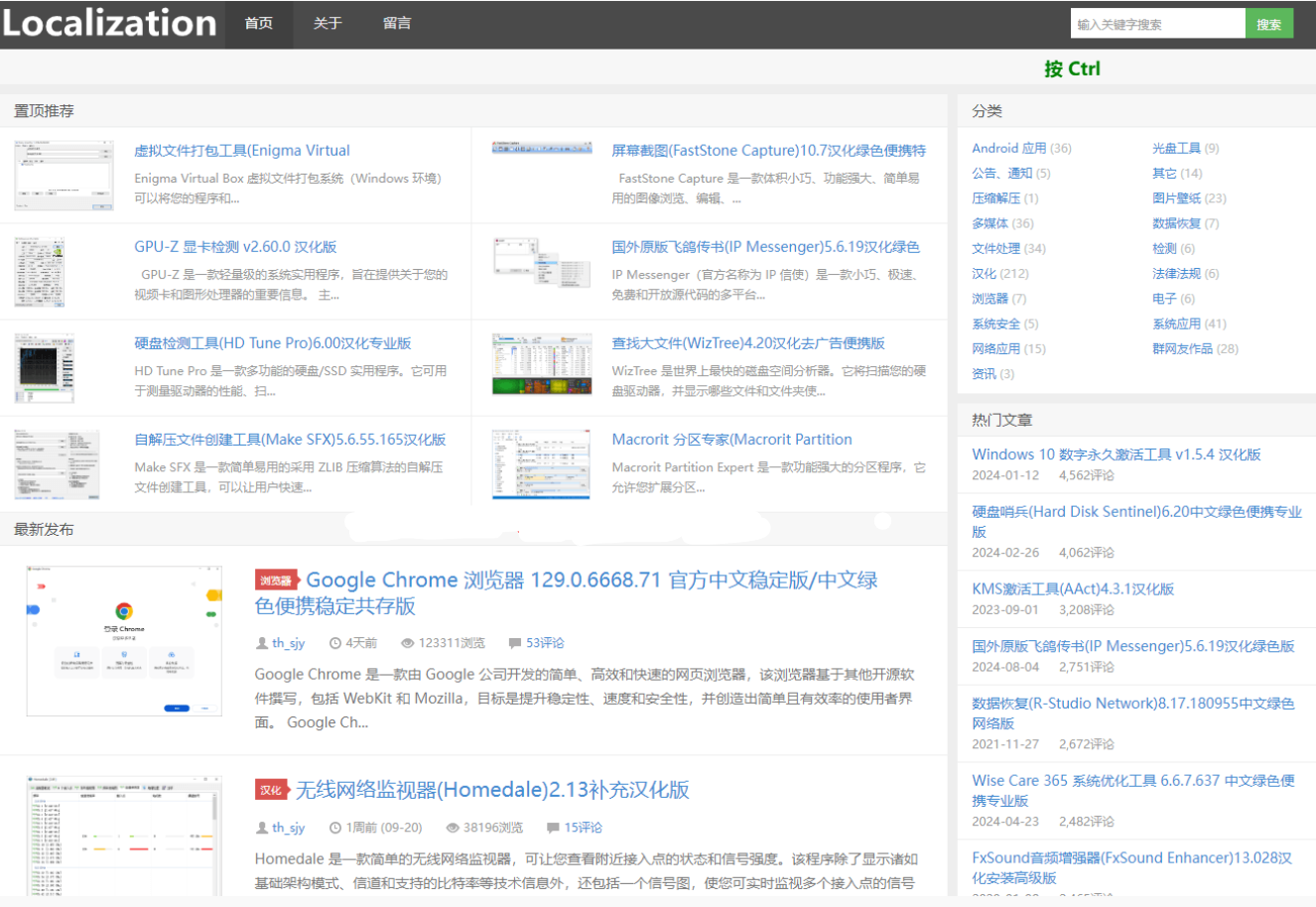Select the 汉化 category with 212 posts
The width and height of the screenshot is (1316, 907).
pyautogui.click(x=984, y=274)
